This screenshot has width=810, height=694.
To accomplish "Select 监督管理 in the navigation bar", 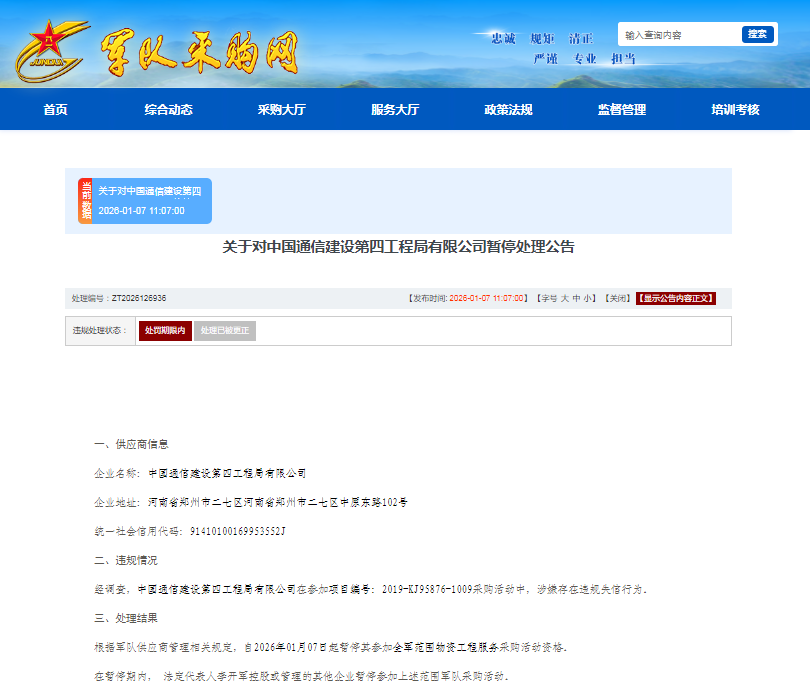I will pyautogui.click(x=622, y=110).
